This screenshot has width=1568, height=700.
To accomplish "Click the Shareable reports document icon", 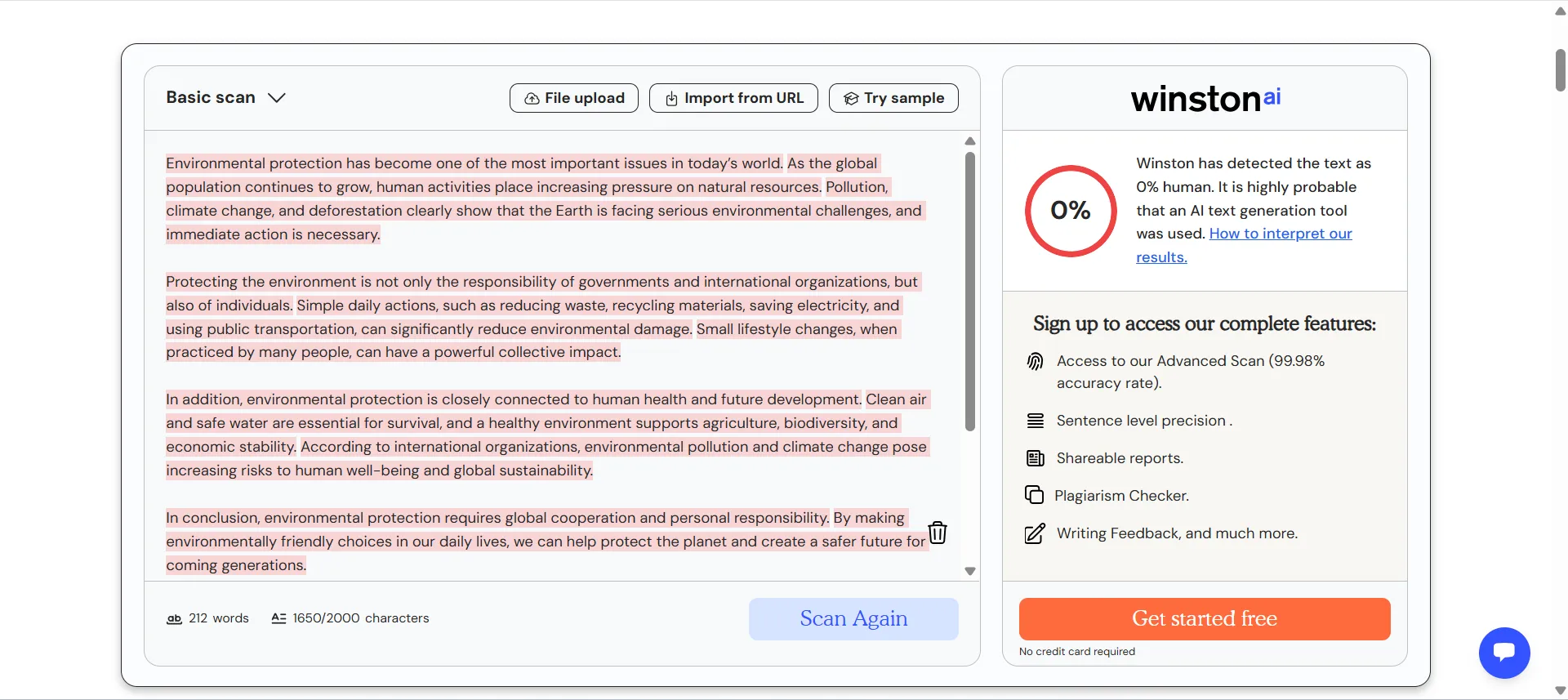I will [x=1034, y=457].
